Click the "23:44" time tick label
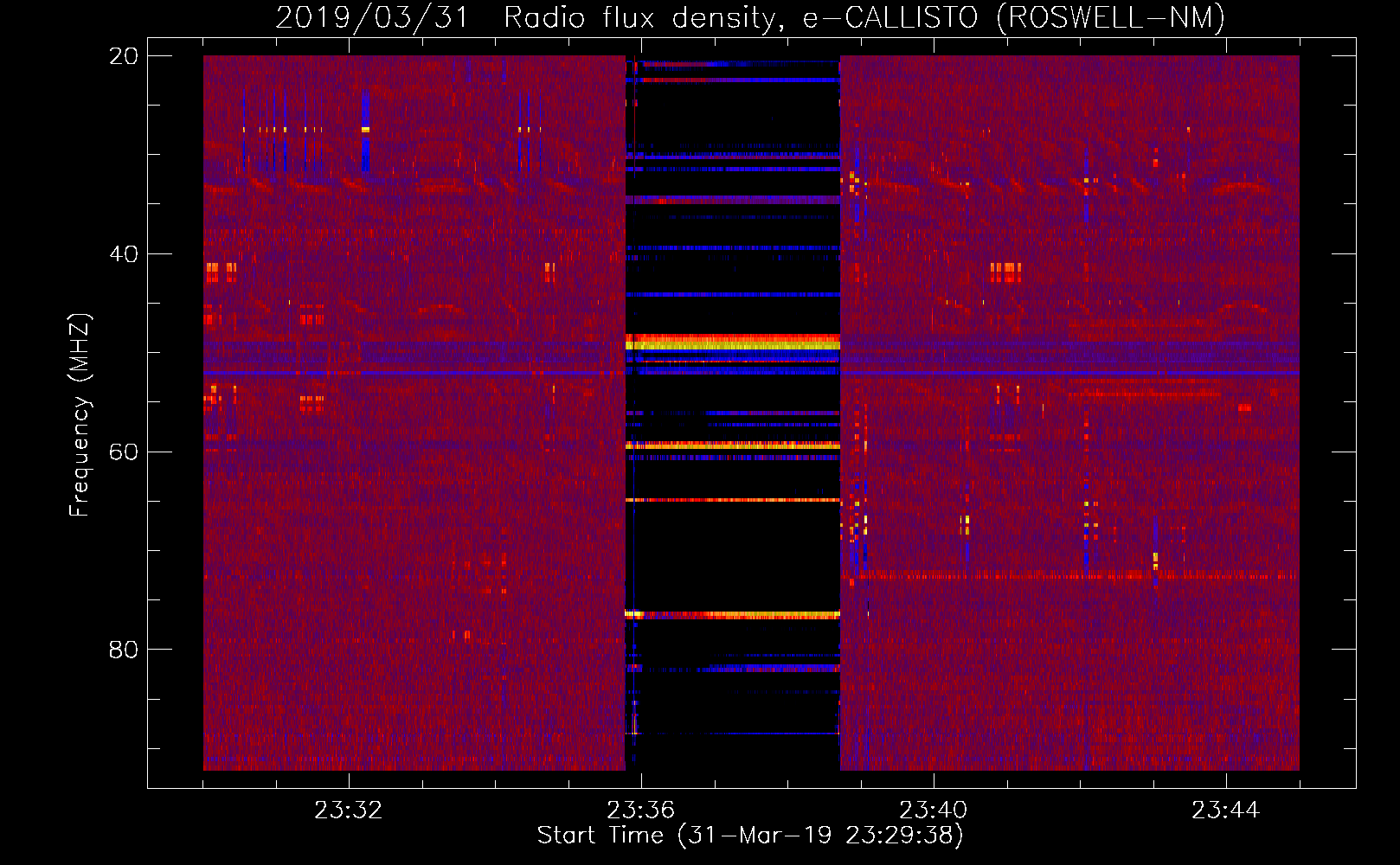Viewport: 1400px width, 865px height. pos(1225,811)
